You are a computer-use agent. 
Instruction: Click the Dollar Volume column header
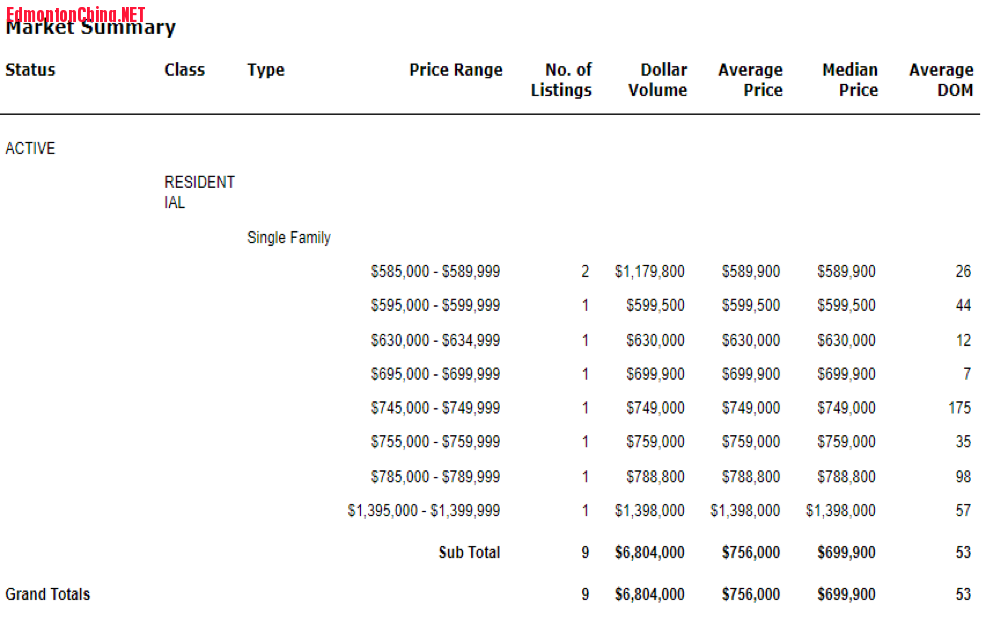click(x=658, y=80)
